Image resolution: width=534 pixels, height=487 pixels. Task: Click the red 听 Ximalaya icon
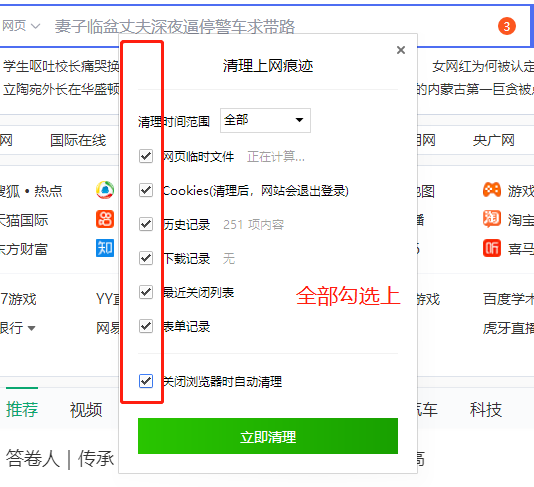[x=492, y=248]
